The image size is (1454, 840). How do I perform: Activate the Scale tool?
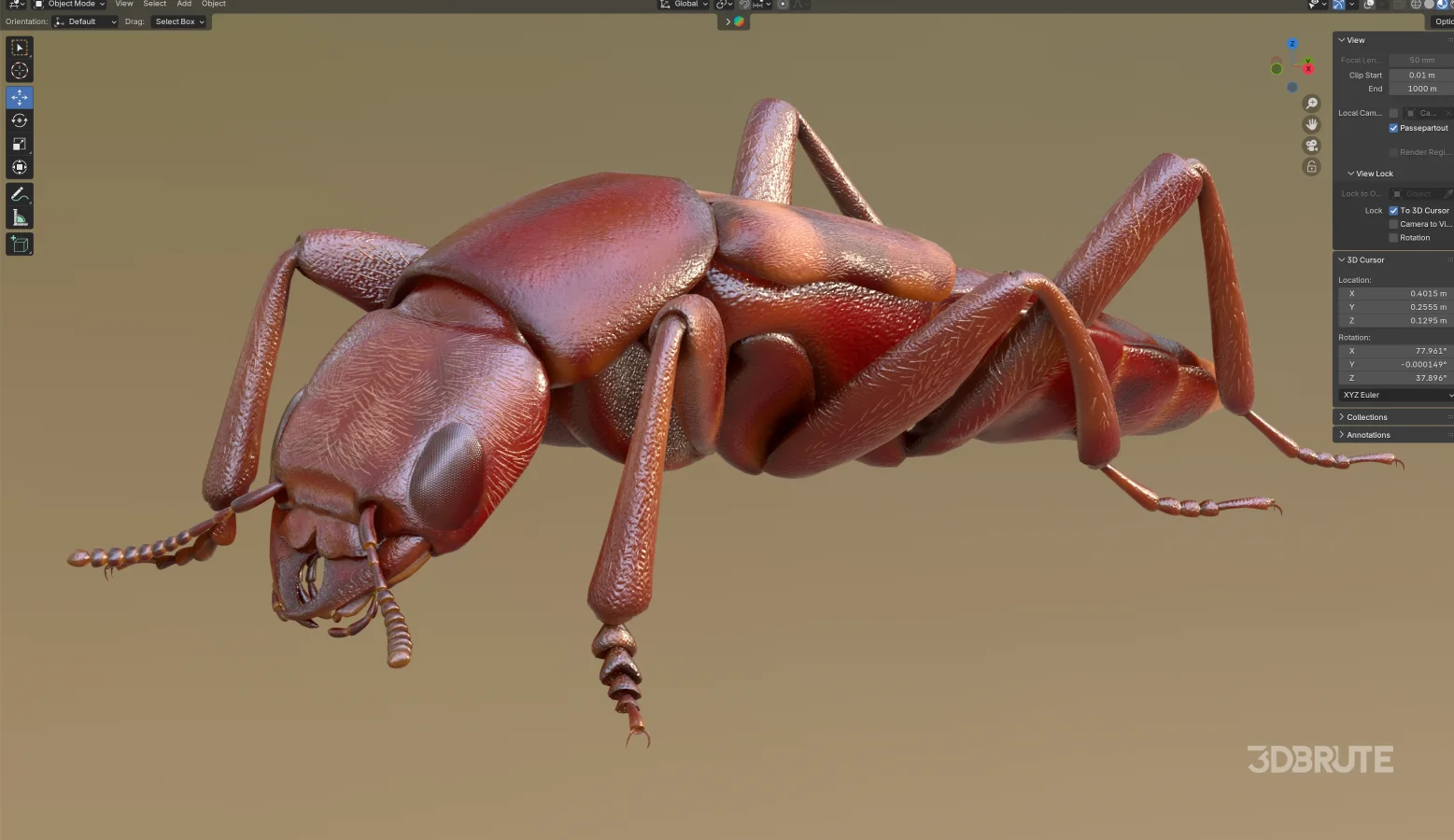(20, 144)
